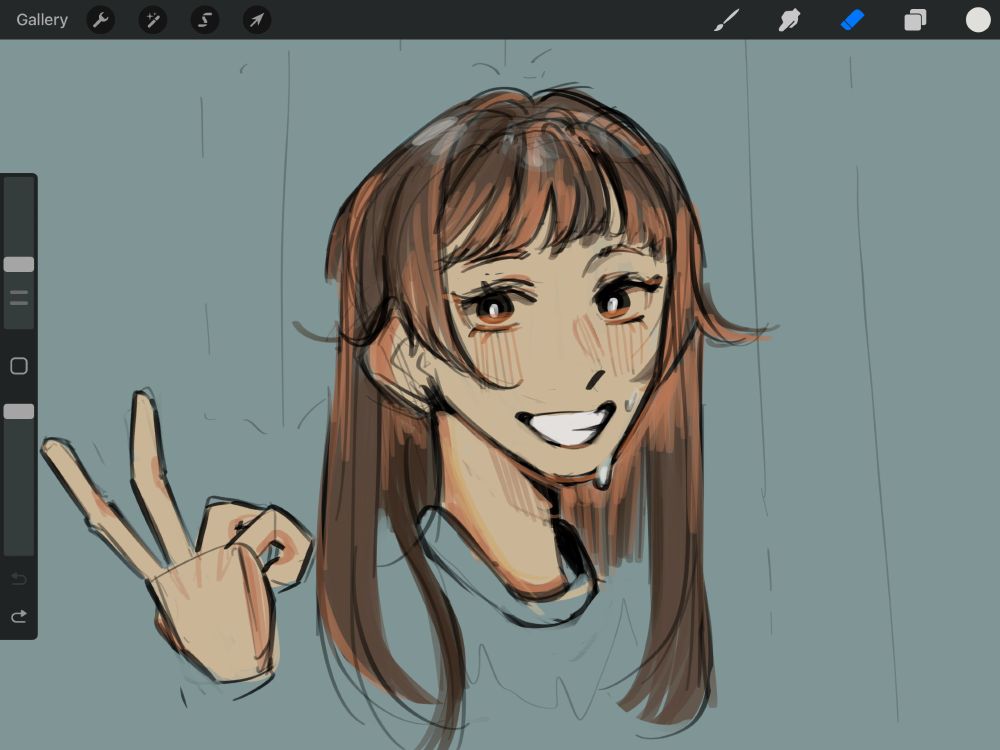Tap the sidebar Modify square button

coord(19,365)
